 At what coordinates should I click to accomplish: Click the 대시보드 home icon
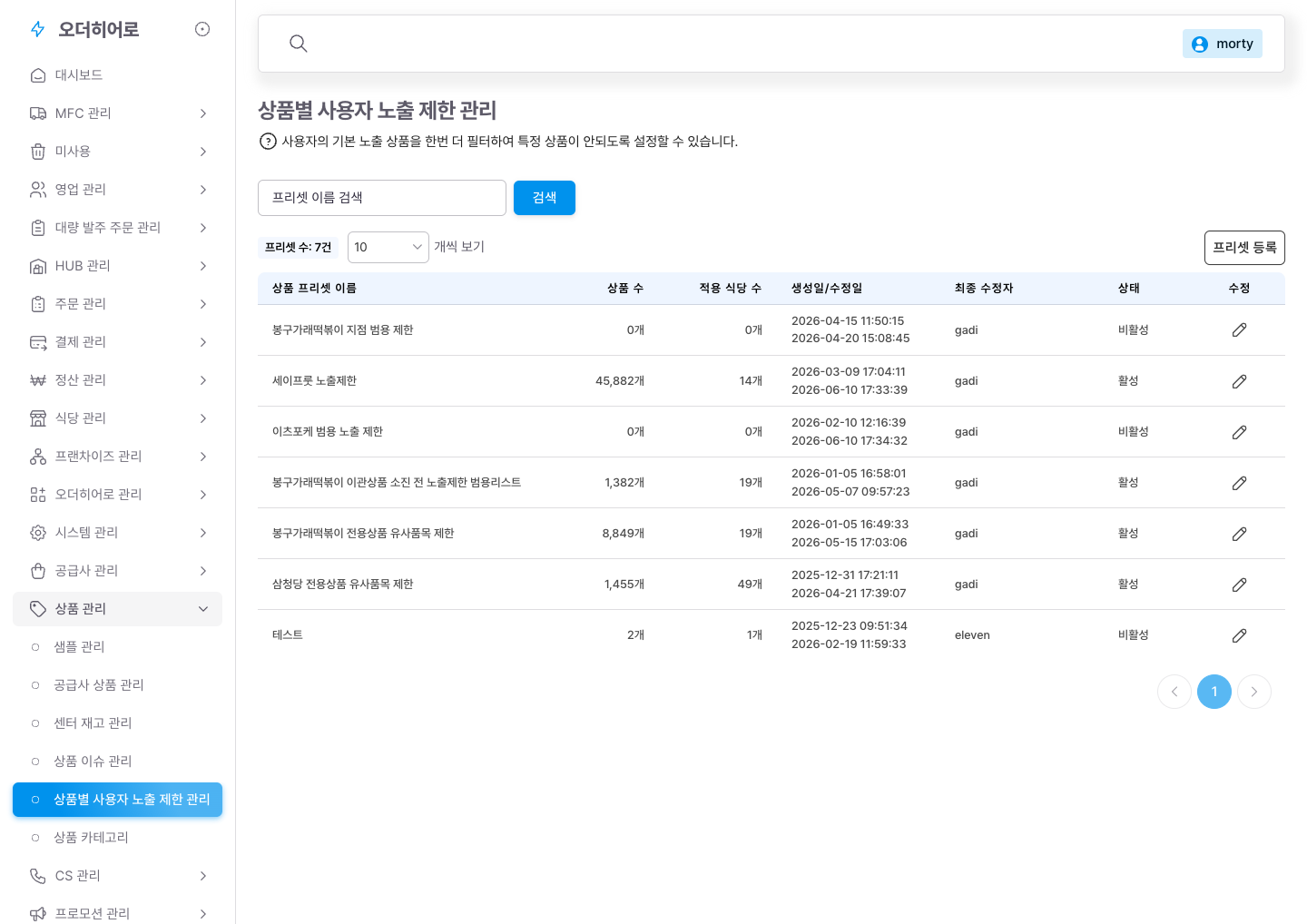coord(38,75)
